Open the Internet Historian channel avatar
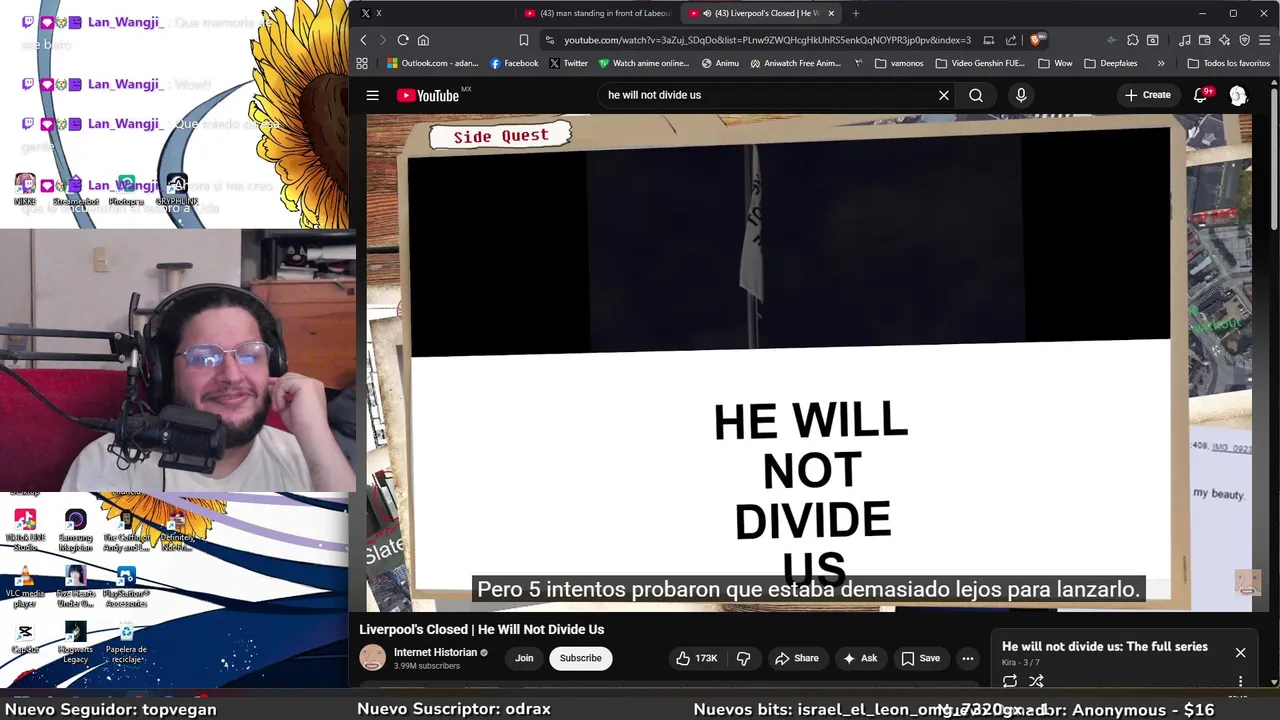This screenshot has height=720, width=1280. [373, 657]
